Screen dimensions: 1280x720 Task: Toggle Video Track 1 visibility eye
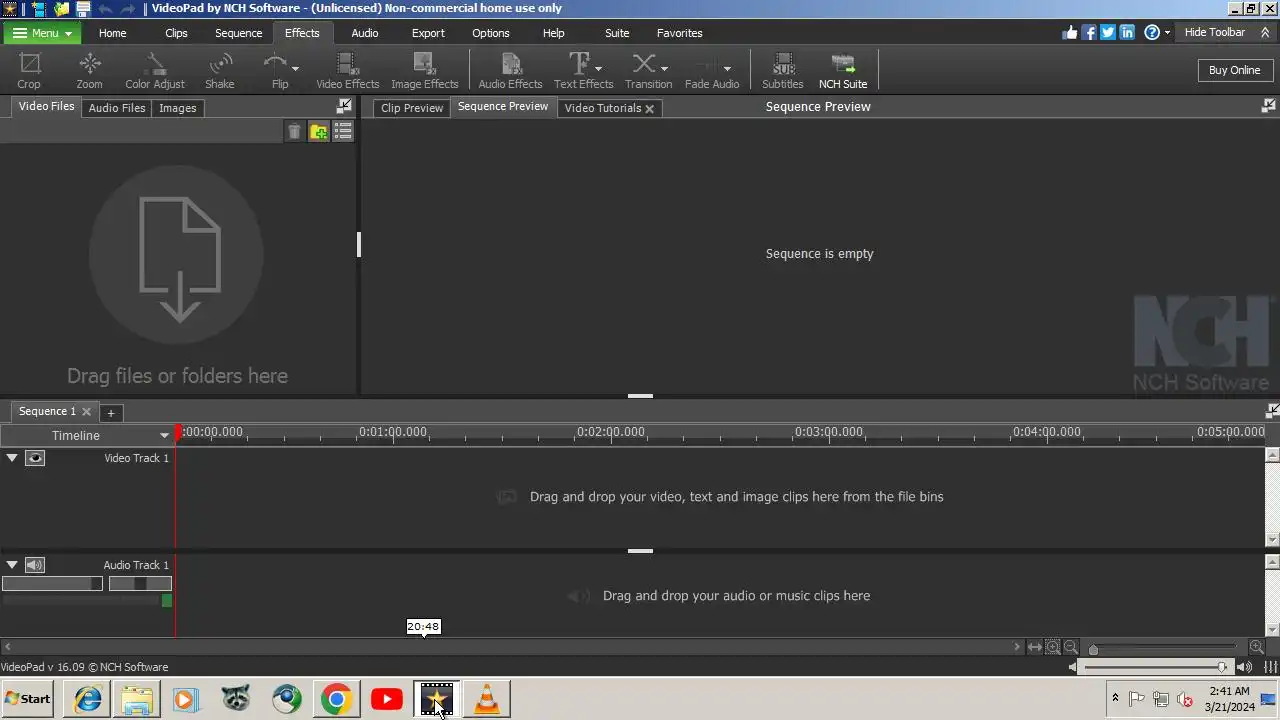click(35, 458)
